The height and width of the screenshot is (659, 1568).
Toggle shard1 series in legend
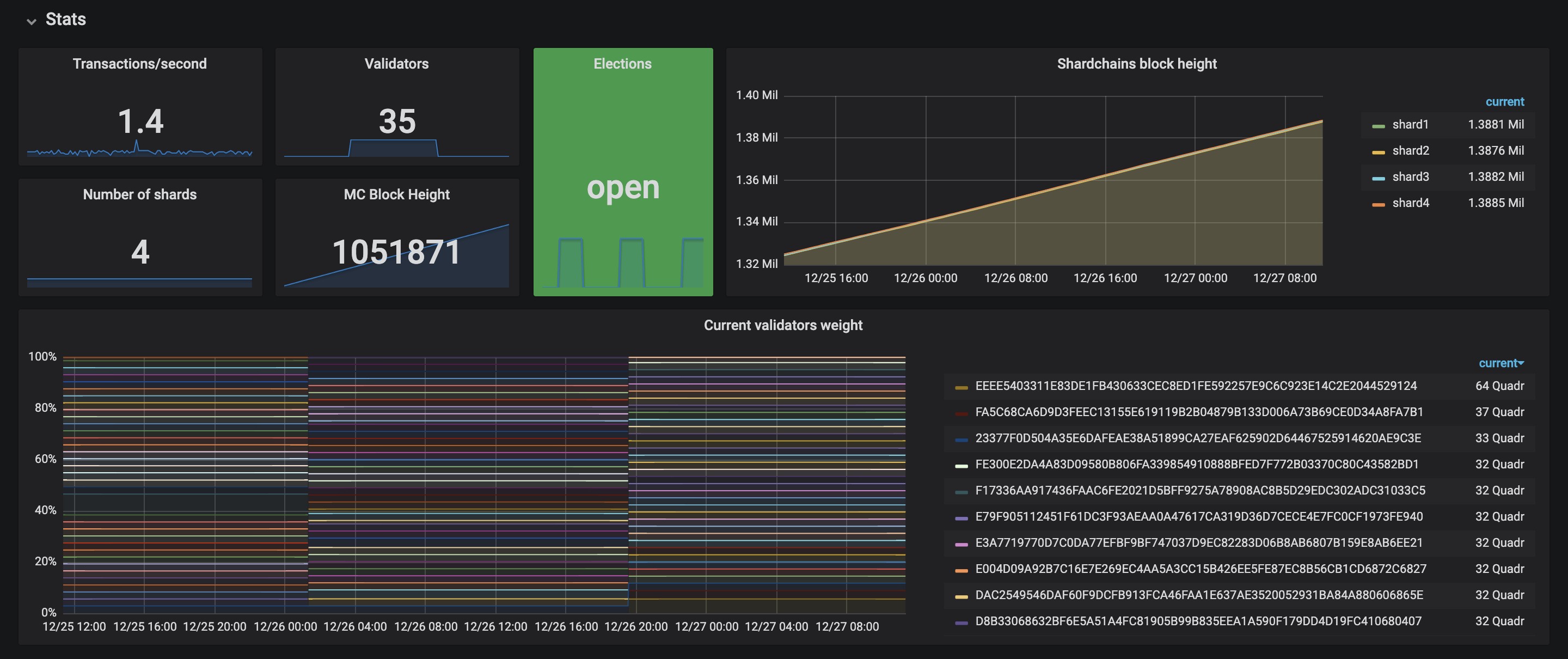tap(1410, 124)
